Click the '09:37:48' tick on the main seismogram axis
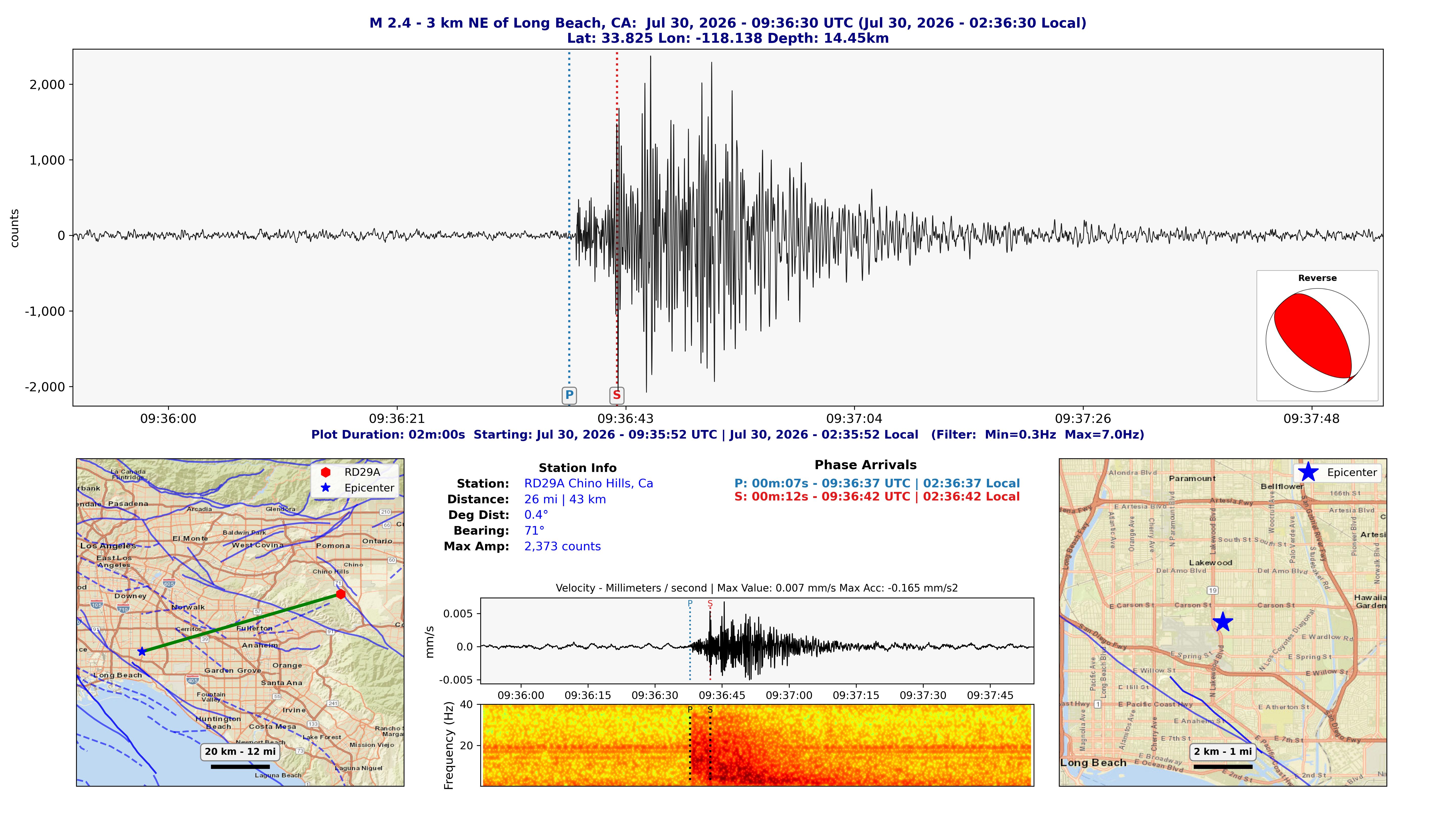 tap(1311, 419)
